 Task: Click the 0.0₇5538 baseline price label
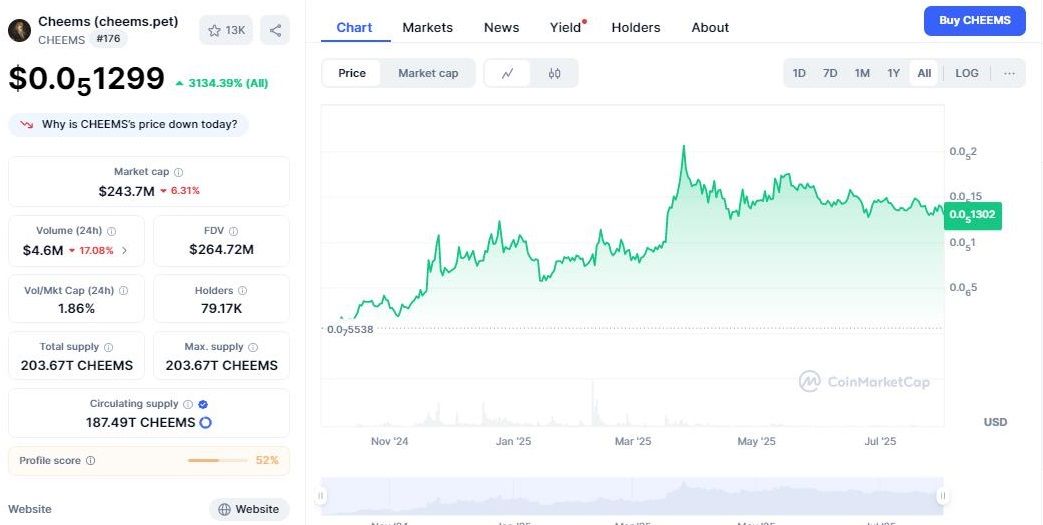pos(351,329)
